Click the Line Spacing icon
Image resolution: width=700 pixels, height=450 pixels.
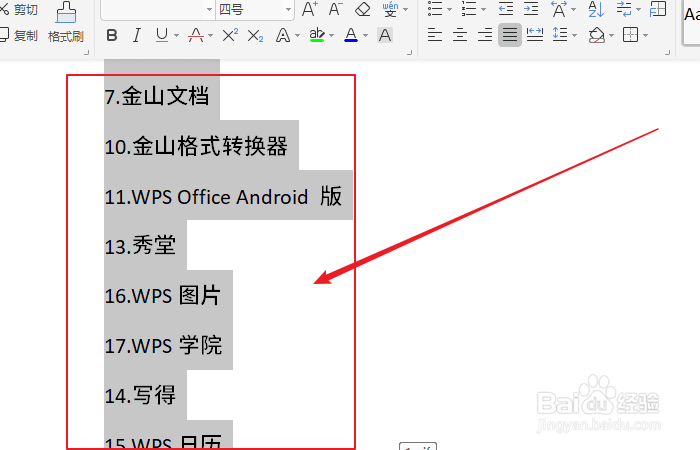(560, 35)
